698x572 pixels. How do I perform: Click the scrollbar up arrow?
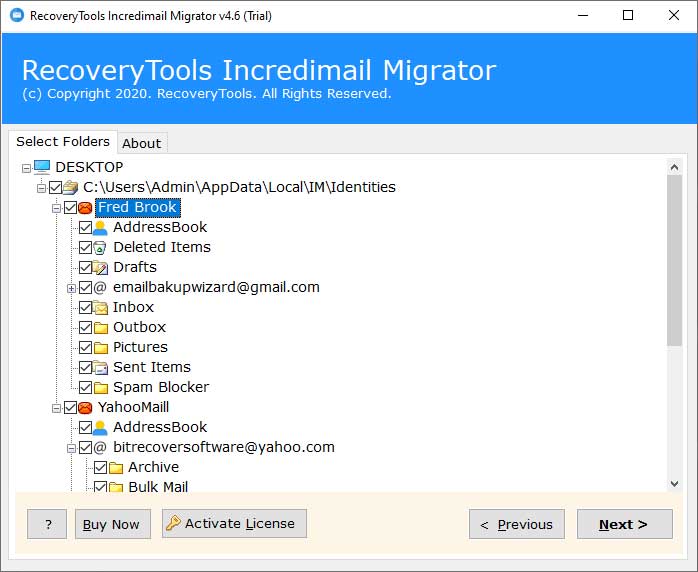point(674,167)
